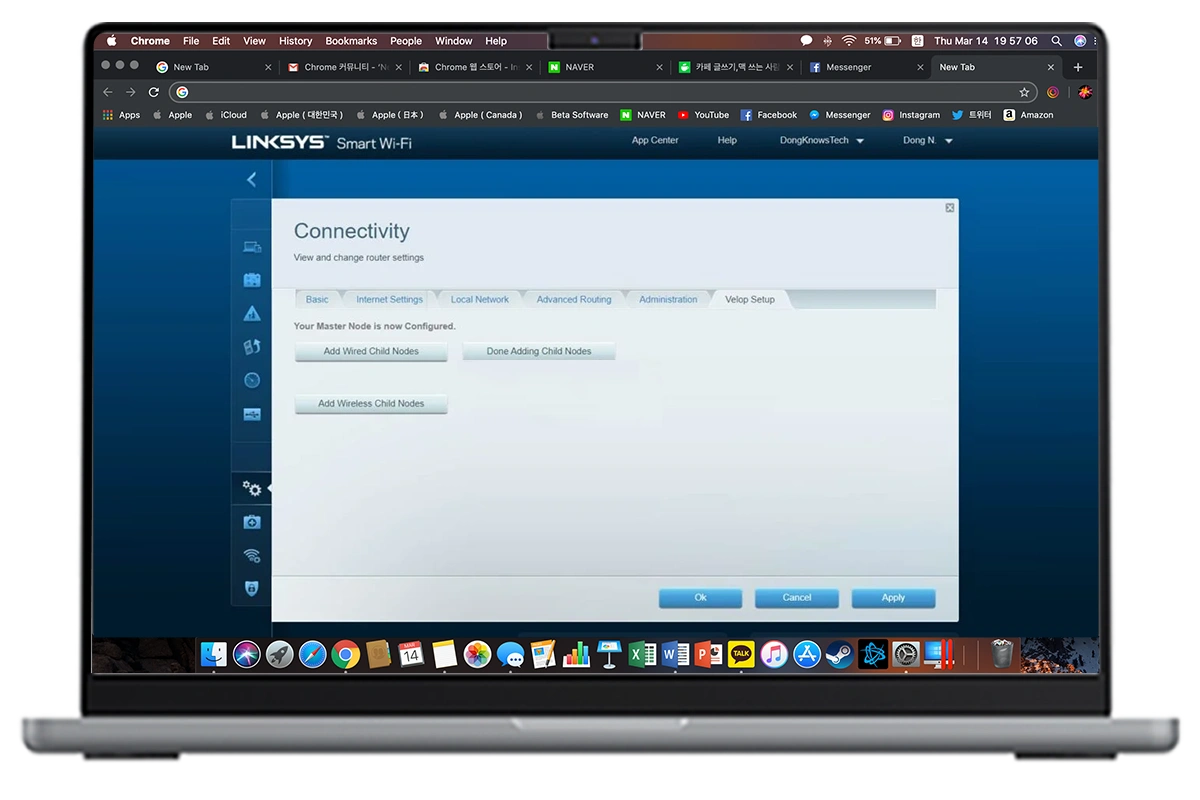1200x800 pixels.
Task: Switch to the Internet Settings tab
Action: [389, 300]
